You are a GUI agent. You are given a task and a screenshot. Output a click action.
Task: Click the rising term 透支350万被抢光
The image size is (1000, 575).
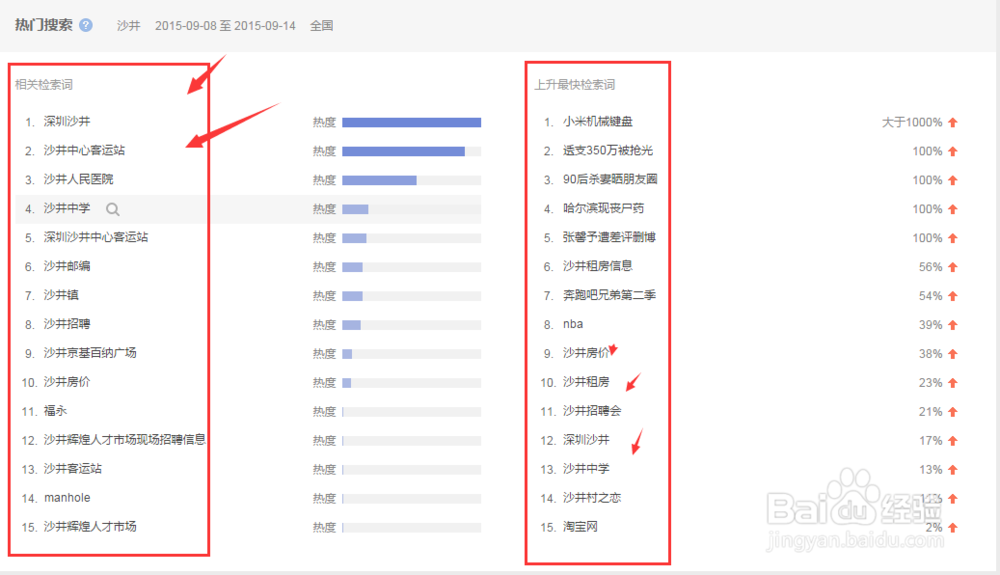608,150
